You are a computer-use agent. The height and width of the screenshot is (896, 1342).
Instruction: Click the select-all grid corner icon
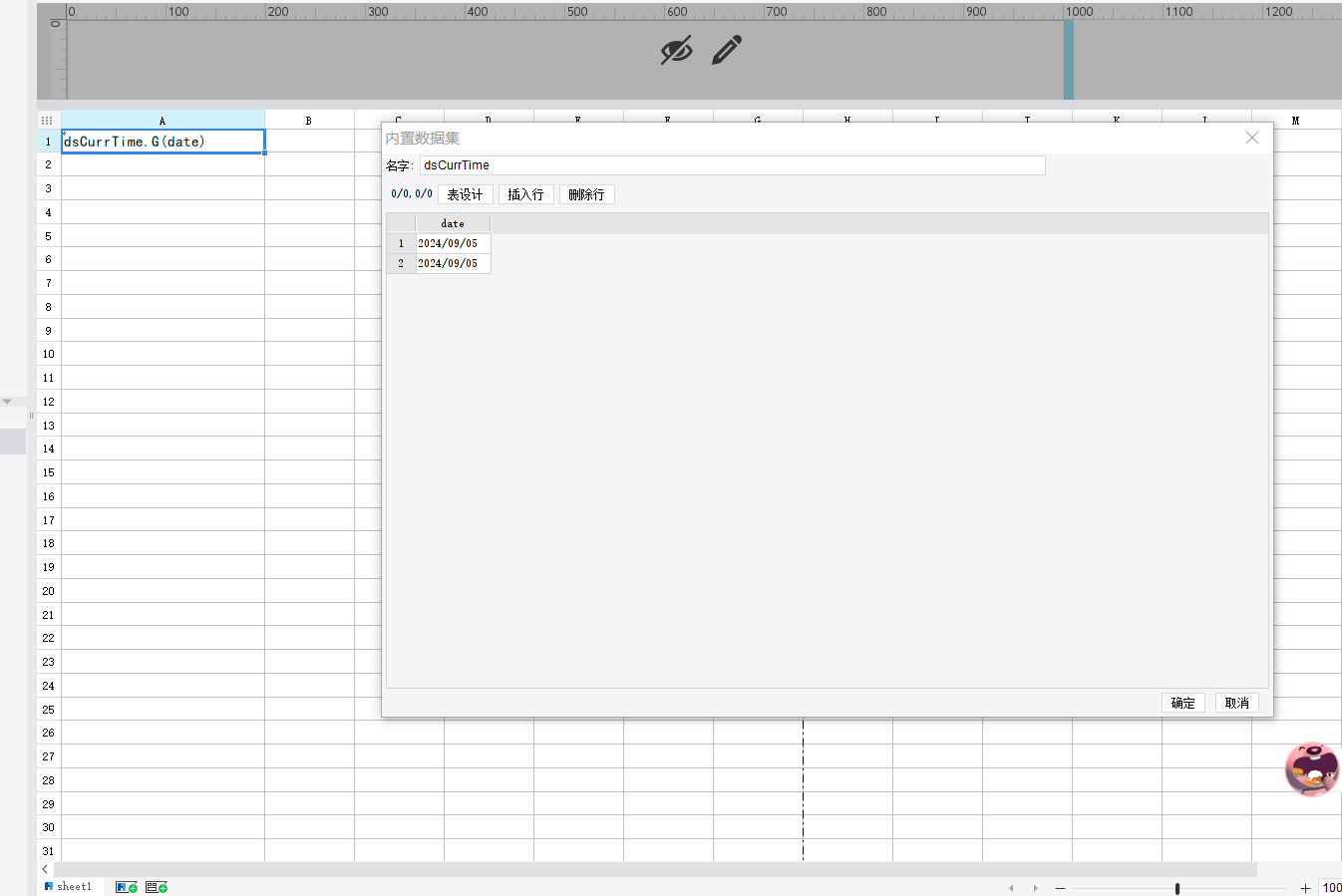[x=47, y=121]
